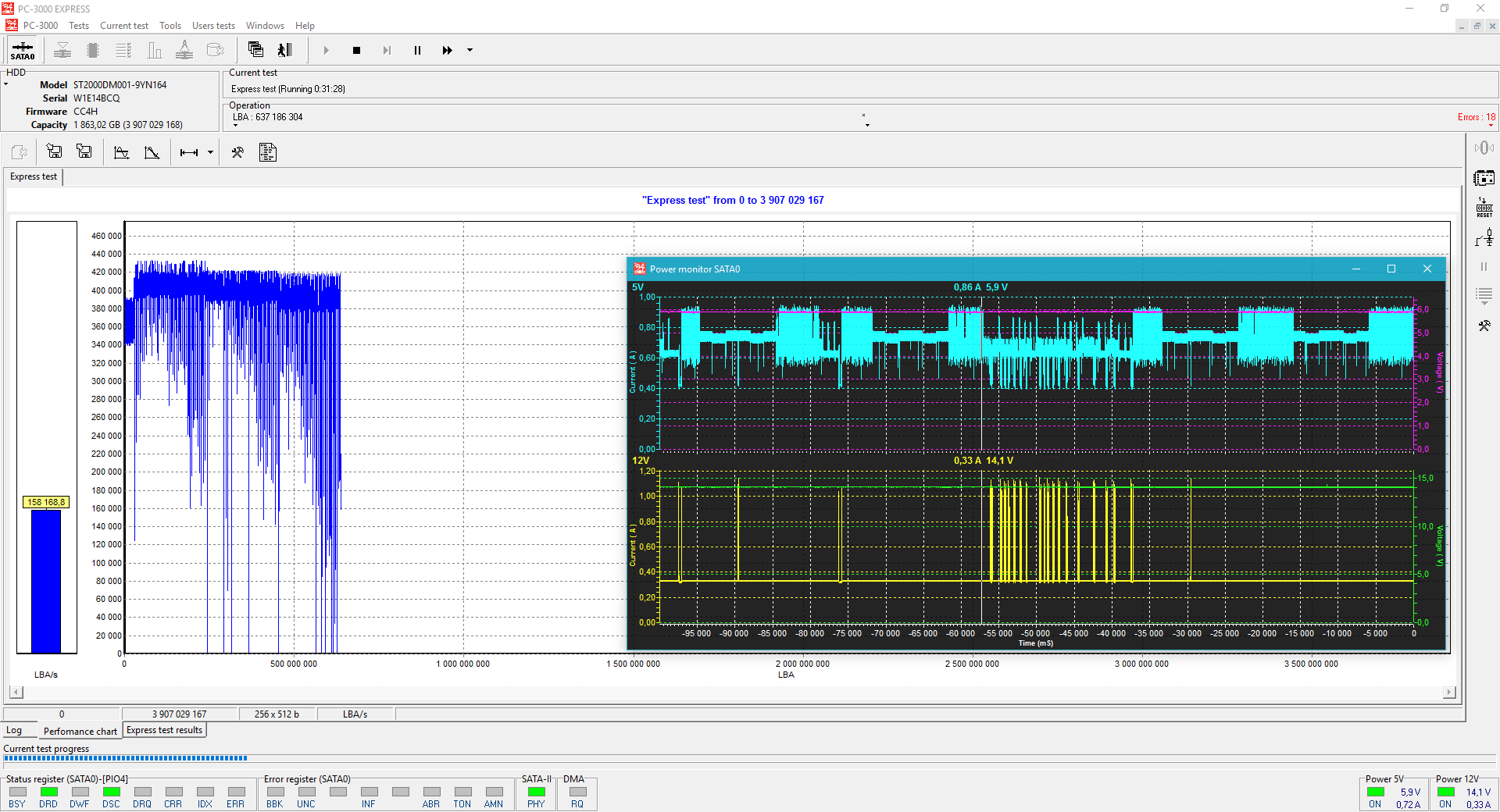Select the Express test results tab
The height and width of the screenshot is (812, 1500).
coord(164,730)
